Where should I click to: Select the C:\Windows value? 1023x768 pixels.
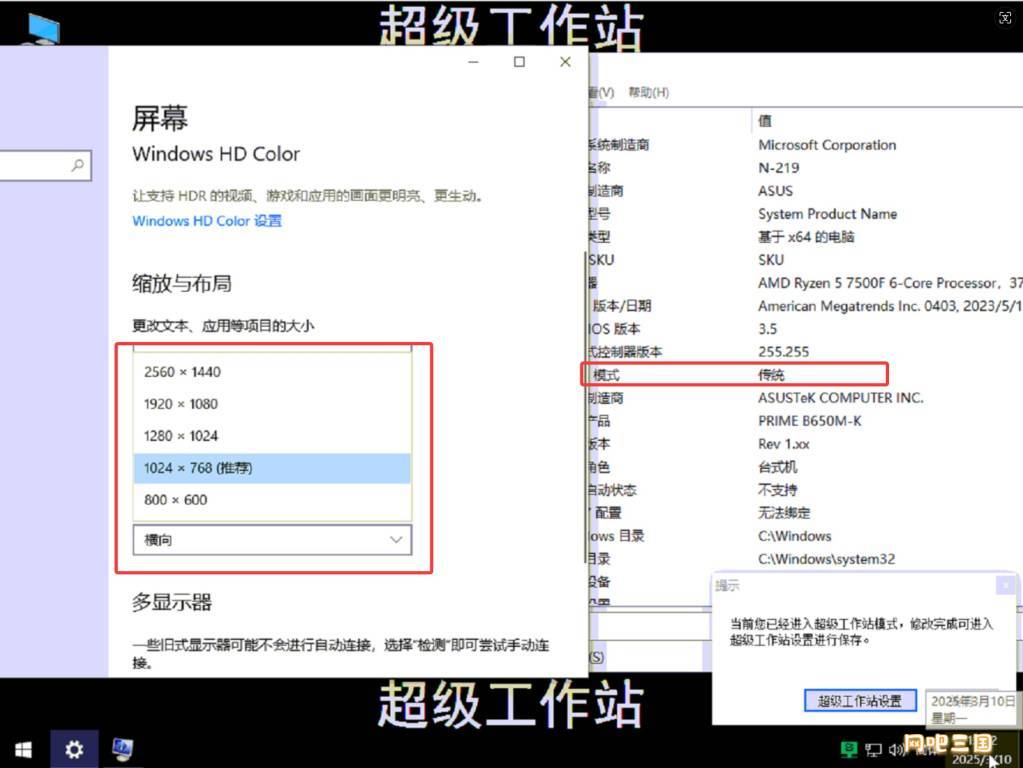(794, 536)
